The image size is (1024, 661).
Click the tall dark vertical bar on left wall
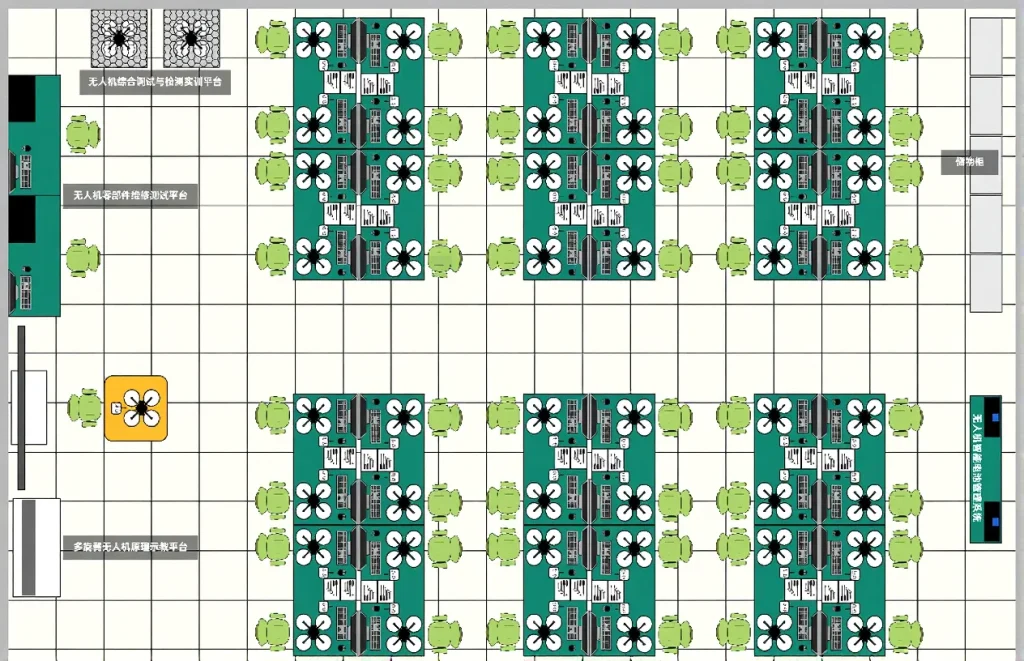click(x=21, y=407)
